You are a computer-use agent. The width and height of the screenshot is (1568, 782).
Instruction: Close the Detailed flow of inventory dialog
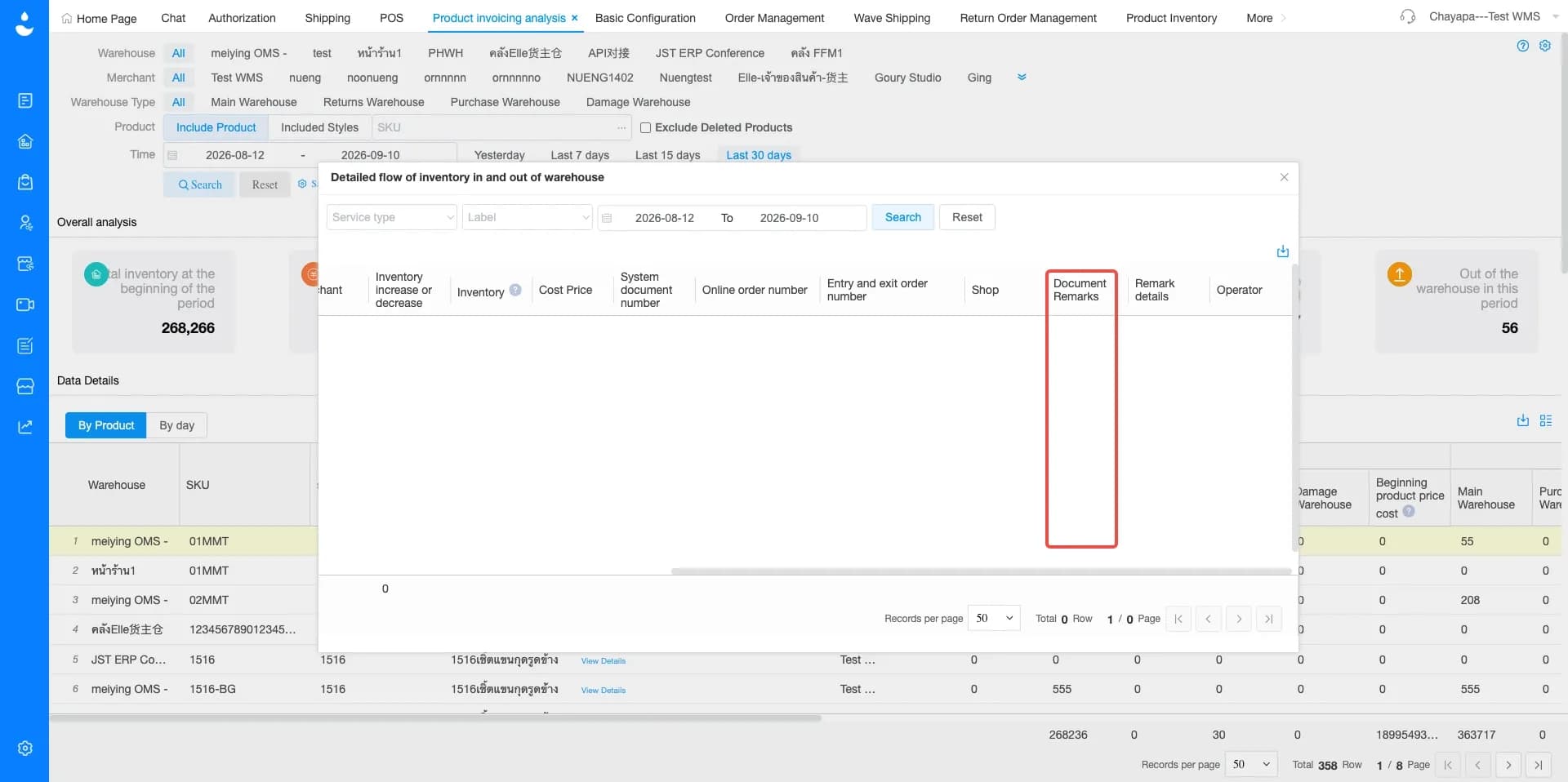tap(1285, 177)
